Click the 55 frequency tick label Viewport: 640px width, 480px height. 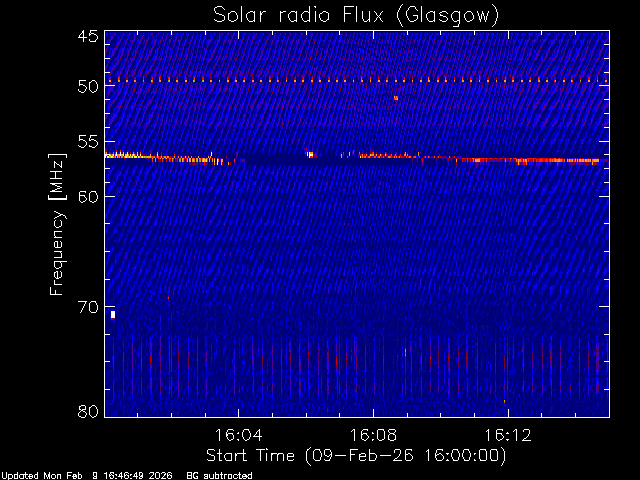(x=88, y=142)
